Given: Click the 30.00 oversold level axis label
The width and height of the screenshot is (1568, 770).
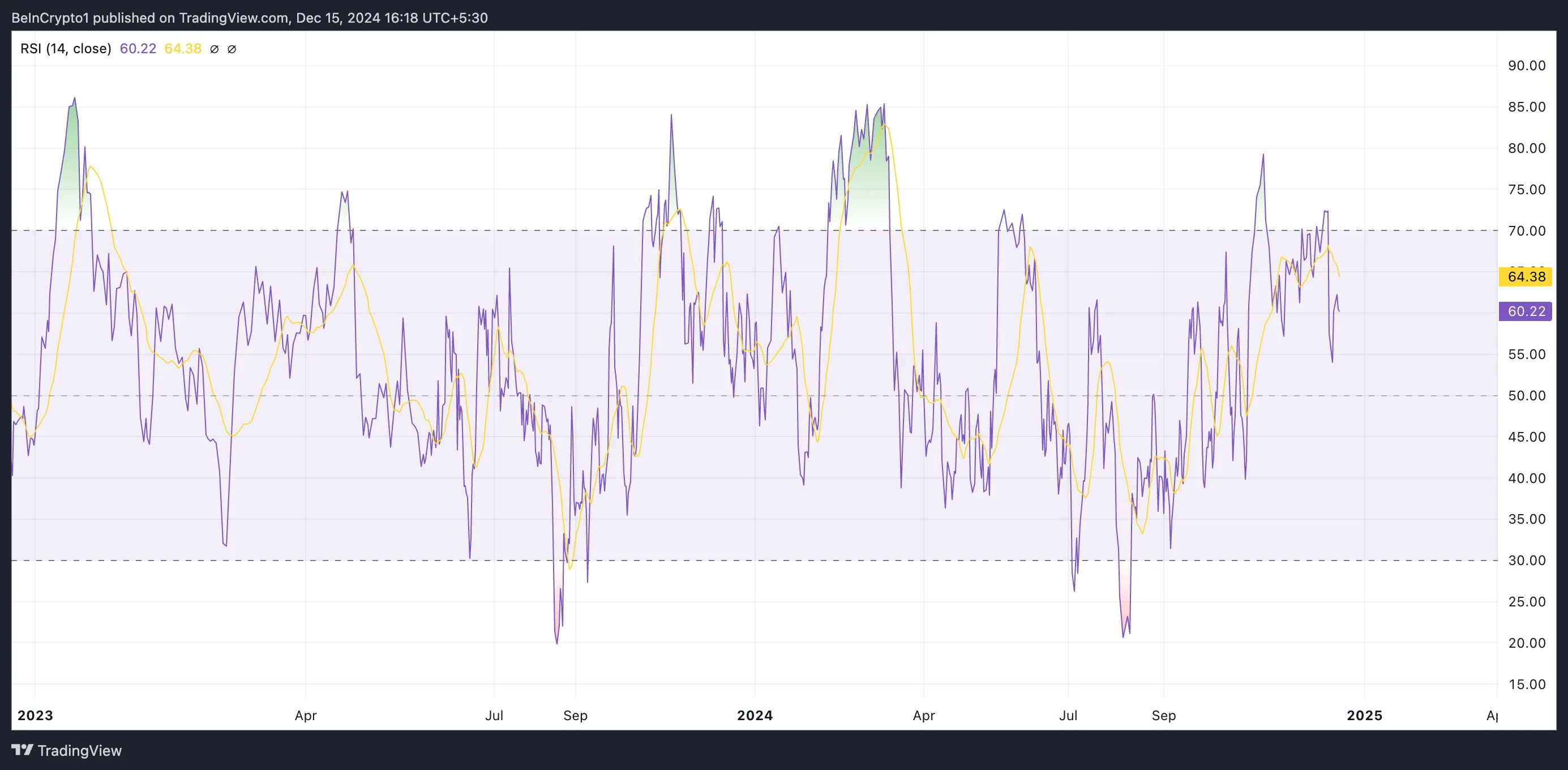Looking at the screenshot, I should pyautogui.click(x=1527, y=561).
